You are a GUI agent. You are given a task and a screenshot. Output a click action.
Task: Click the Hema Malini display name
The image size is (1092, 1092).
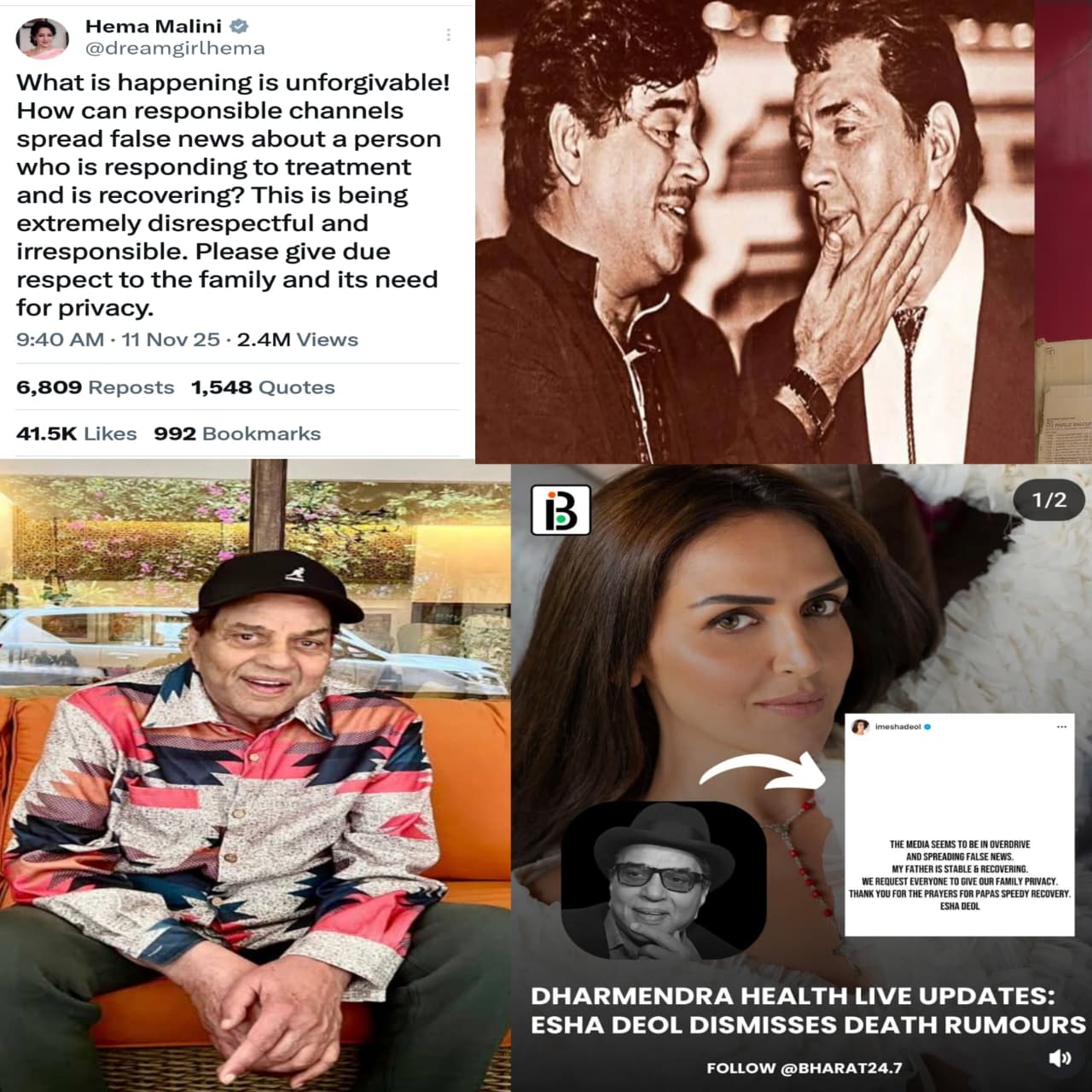(x=153, y=26)
